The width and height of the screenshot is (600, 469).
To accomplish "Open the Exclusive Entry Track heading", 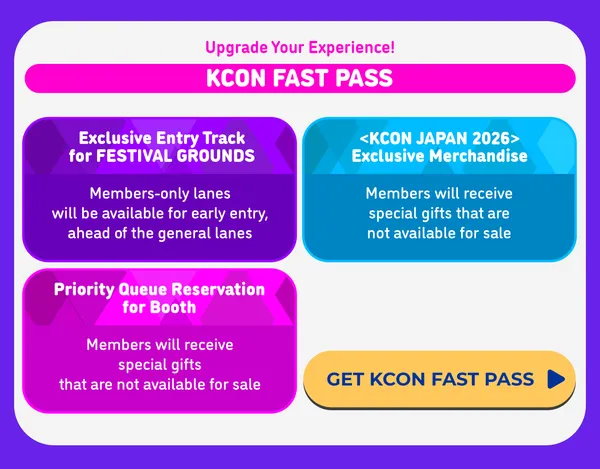I will click(159, 138).
